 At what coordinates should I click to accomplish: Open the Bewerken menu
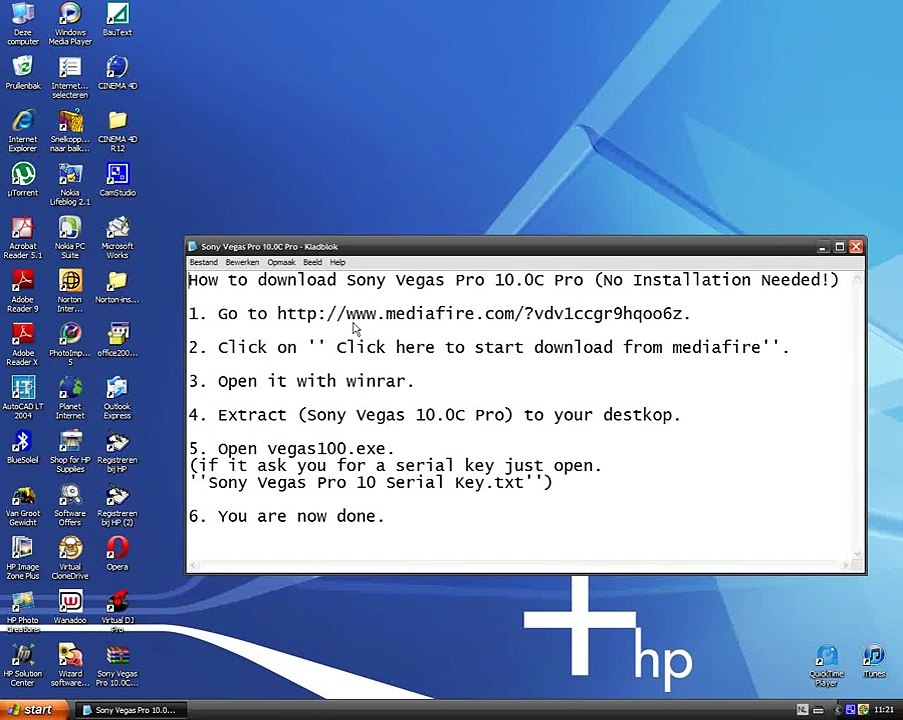click(x=242, y=262)
